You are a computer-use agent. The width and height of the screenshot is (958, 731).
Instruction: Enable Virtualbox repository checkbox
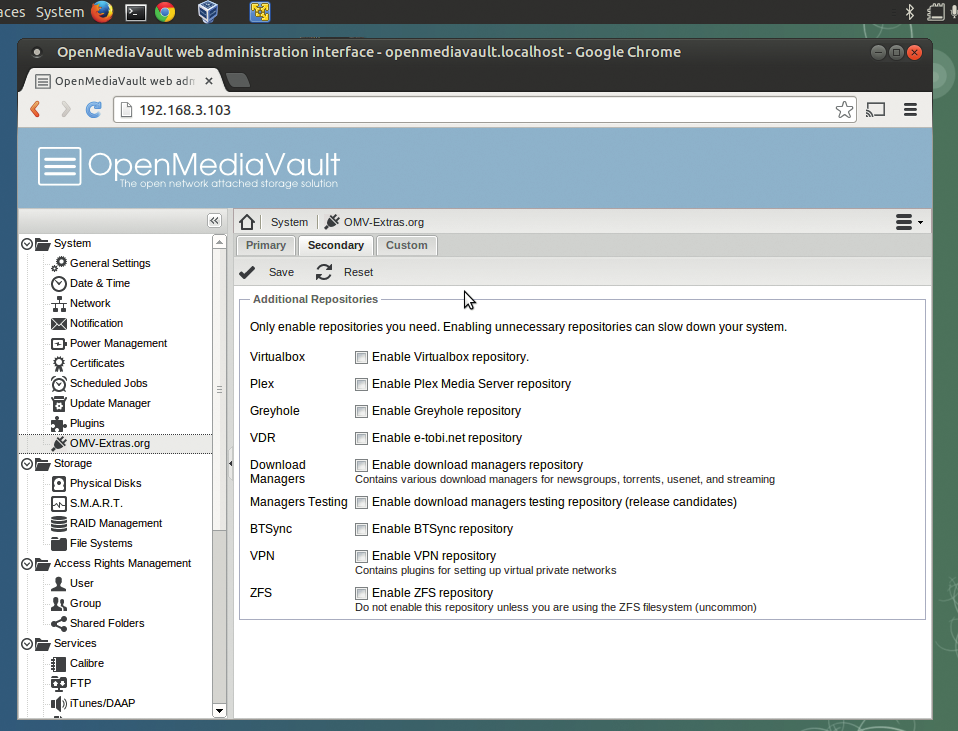point(361,358)
